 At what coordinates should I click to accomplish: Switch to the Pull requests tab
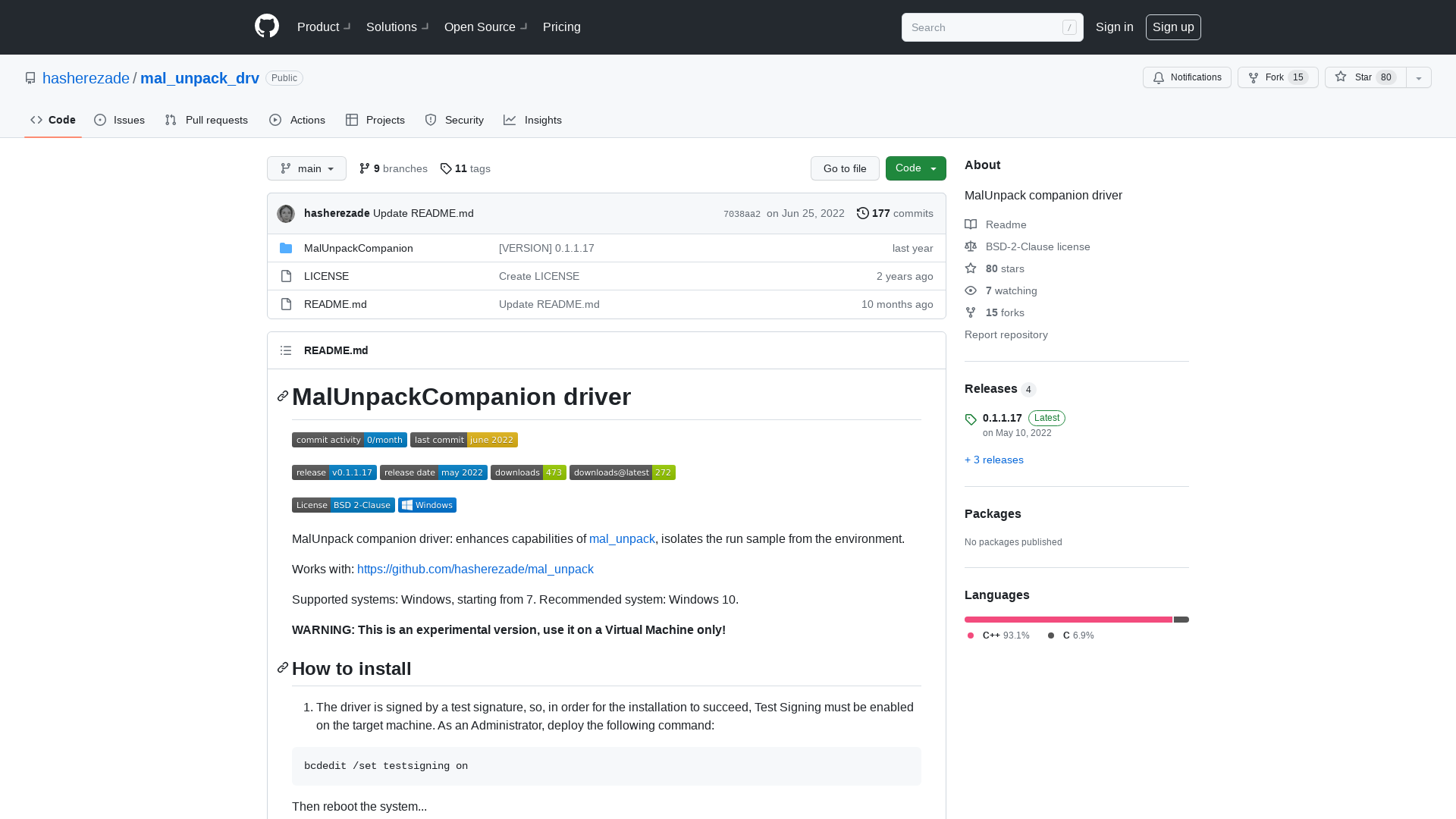pos(206,120)
